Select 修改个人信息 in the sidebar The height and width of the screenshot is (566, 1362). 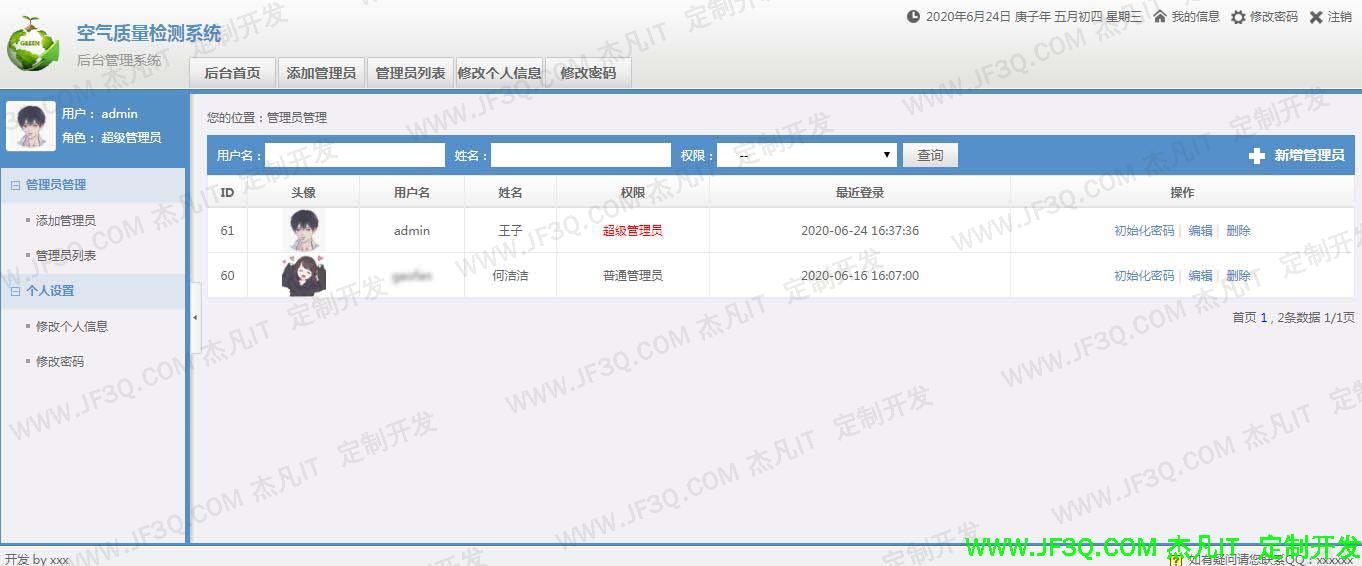coord(72,327)
